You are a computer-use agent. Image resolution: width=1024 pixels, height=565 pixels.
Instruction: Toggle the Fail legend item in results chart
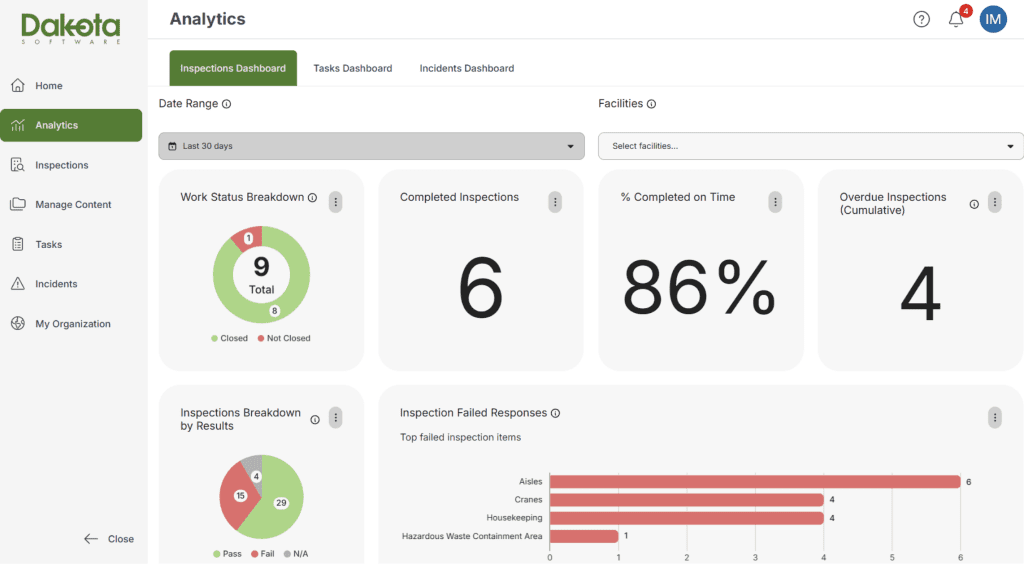tap(263, 554)
